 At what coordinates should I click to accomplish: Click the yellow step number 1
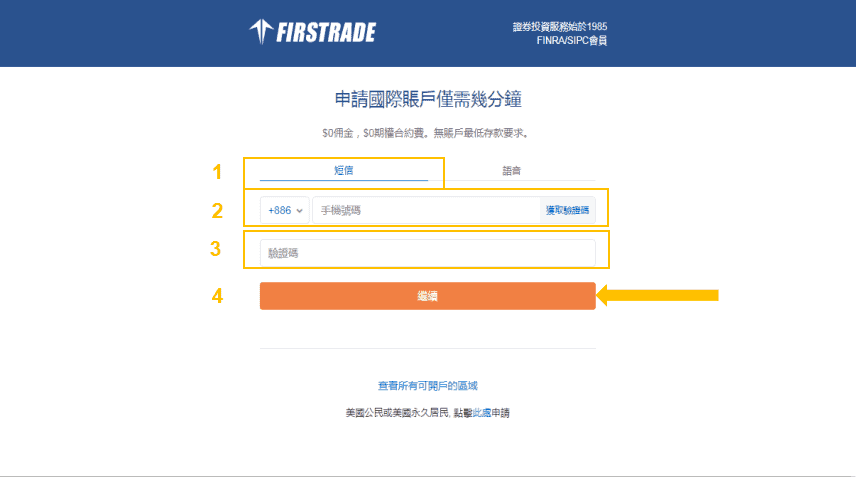217,172
